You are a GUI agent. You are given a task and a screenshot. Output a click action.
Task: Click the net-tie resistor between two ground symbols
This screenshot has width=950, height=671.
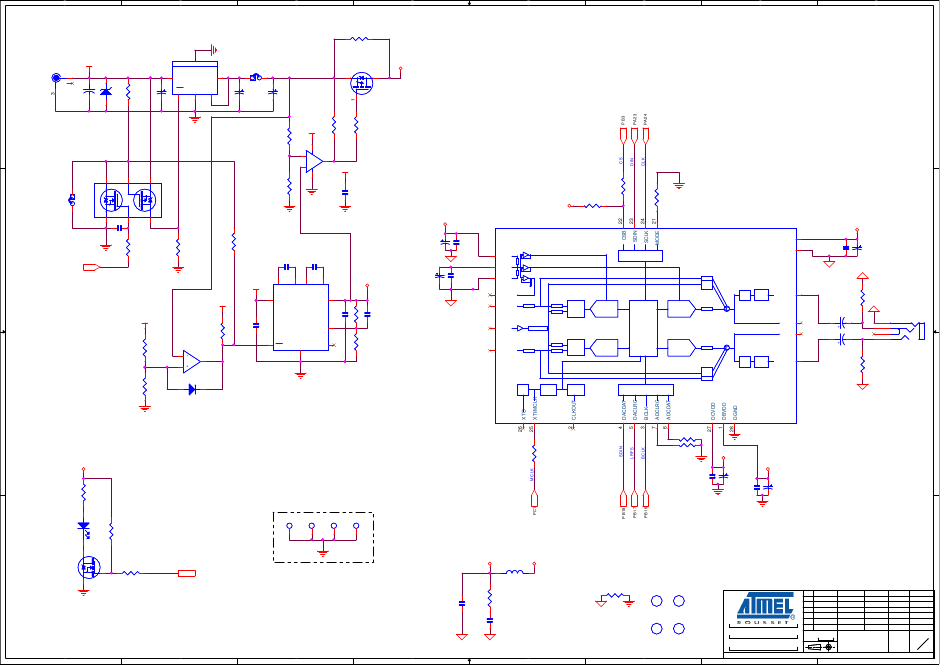point(615,596)
